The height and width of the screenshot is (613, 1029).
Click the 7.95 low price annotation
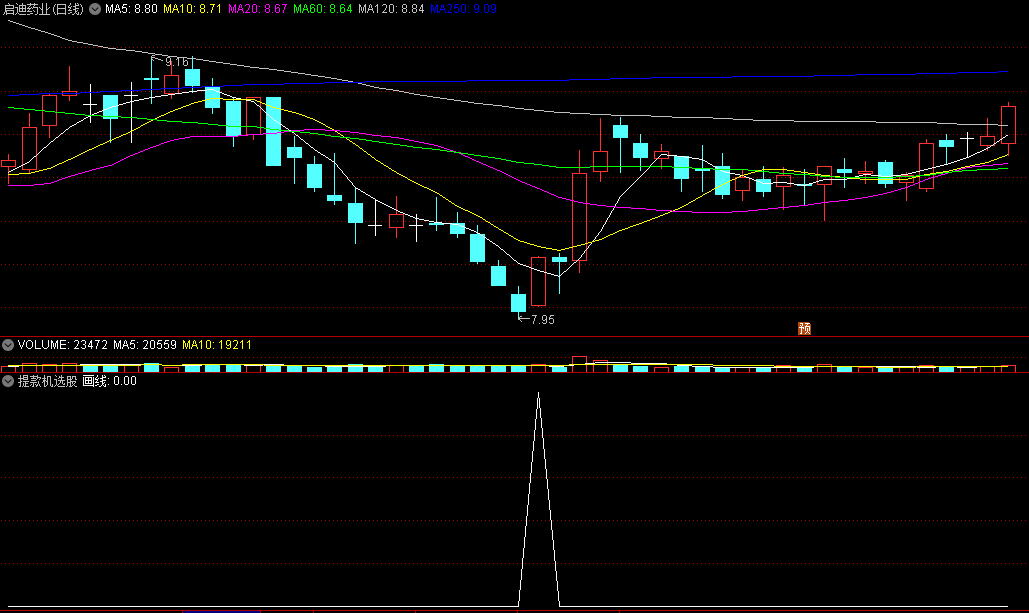pos(543,320)
